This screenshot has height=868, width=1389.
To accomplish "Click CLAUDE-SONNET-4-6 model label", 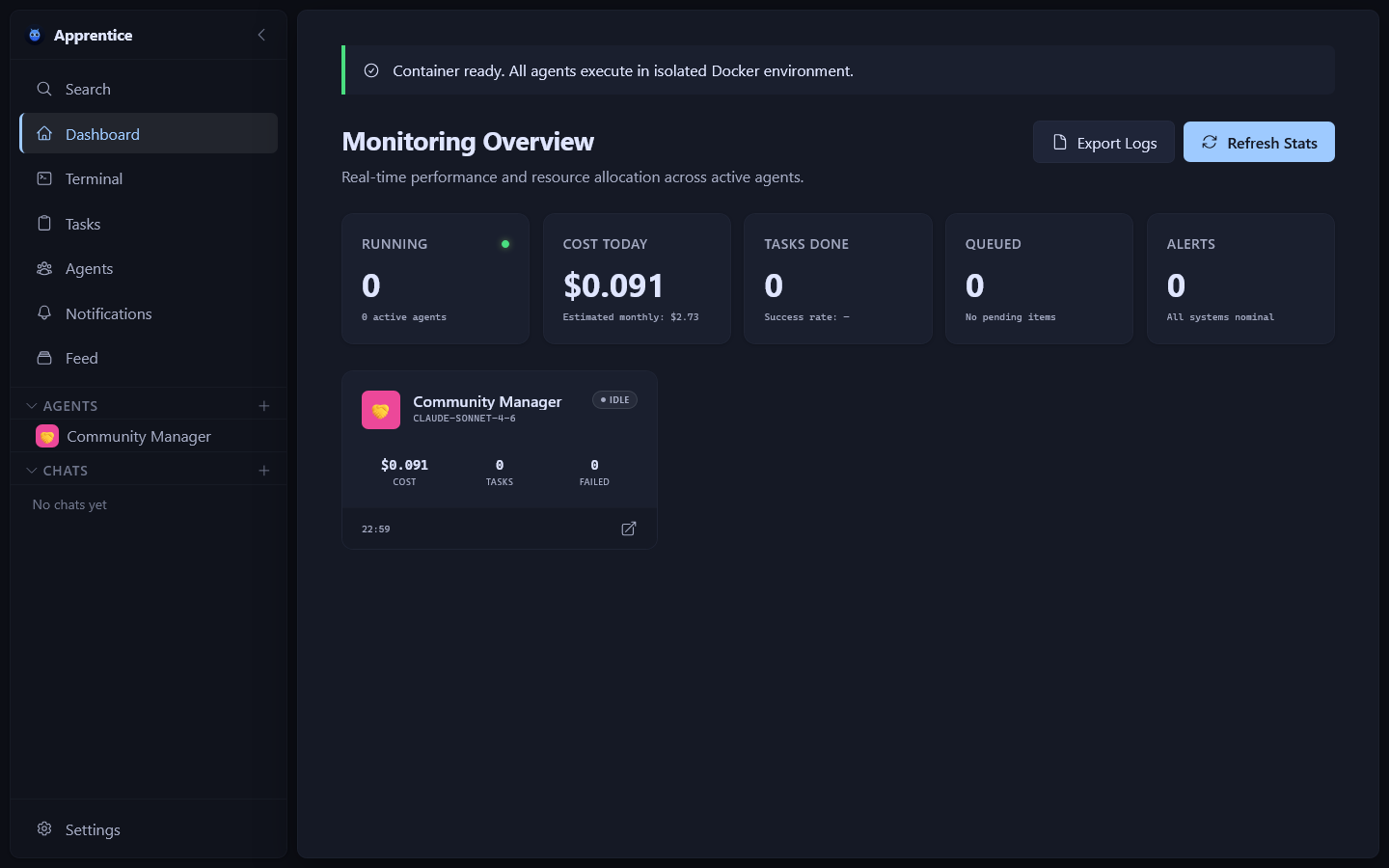I will pyautogui.click(x=464, y=419).
